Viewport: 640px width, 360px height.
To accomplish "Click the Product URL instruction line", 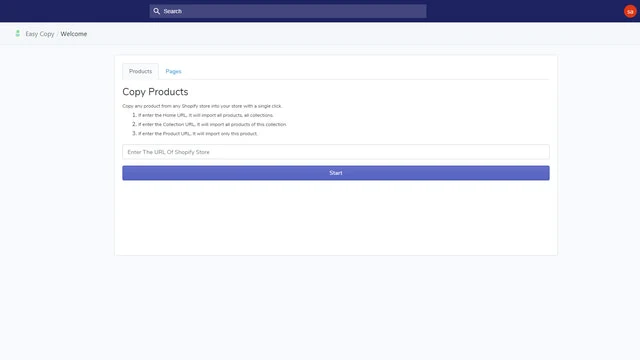I will (198, 133).
